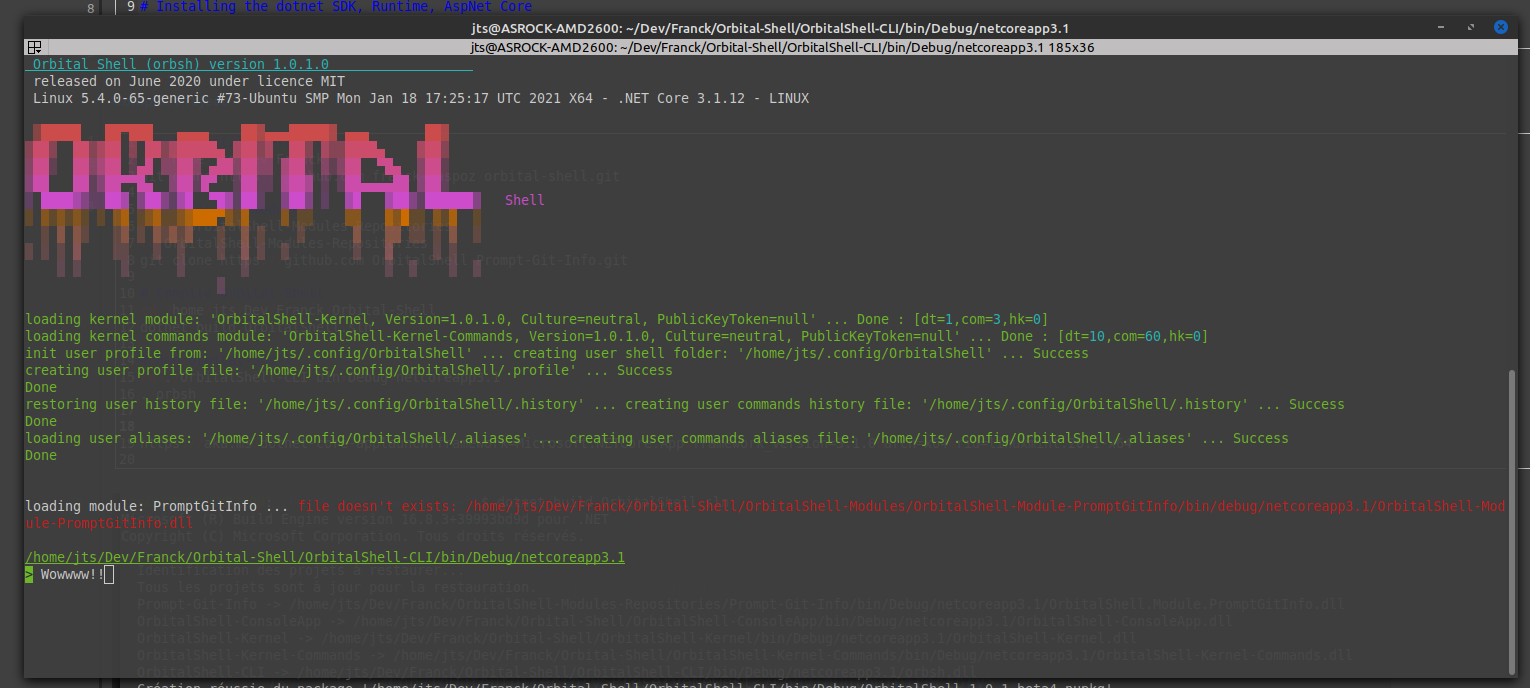Viewport: 1530px width, 688px height.
Task: Click the window title 'jts@ASROCK-AMD2600' in top bar
Action: tap(769, 28)
